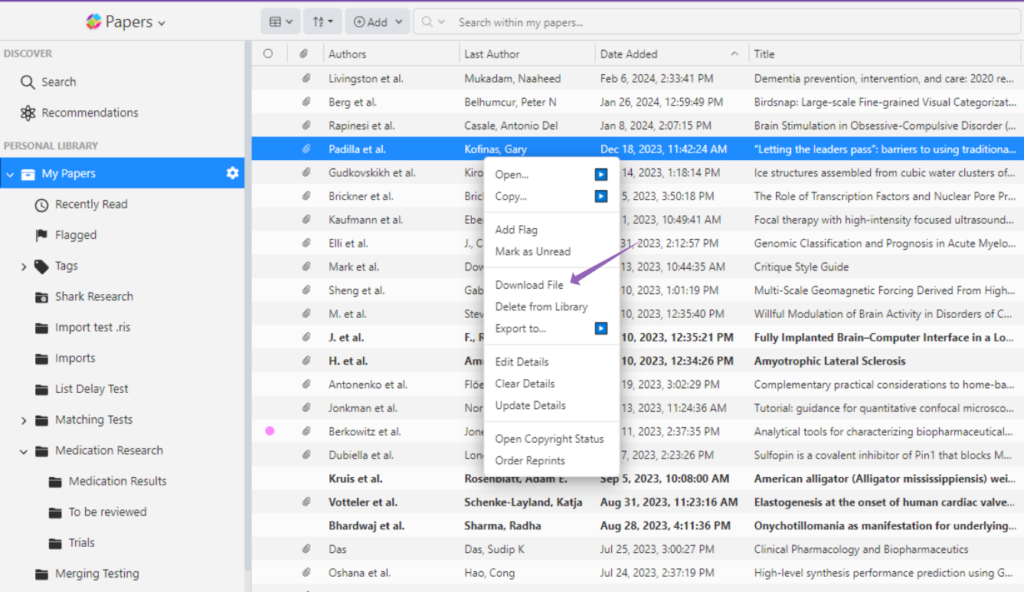The image size is (1024, 592).
Task: Click Edit Details in the context menu
Action: pos(521,362)
